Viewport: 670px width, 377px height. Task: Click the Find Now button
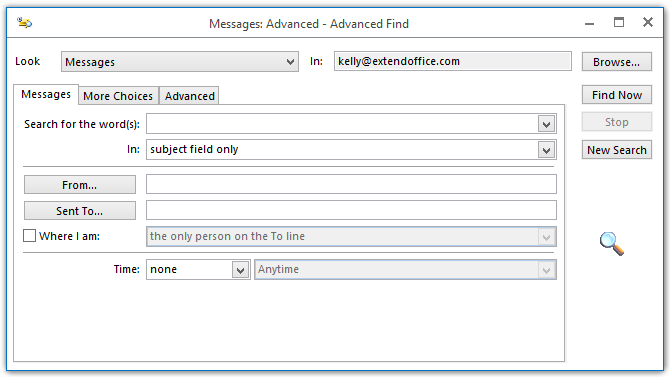[617, 95]
